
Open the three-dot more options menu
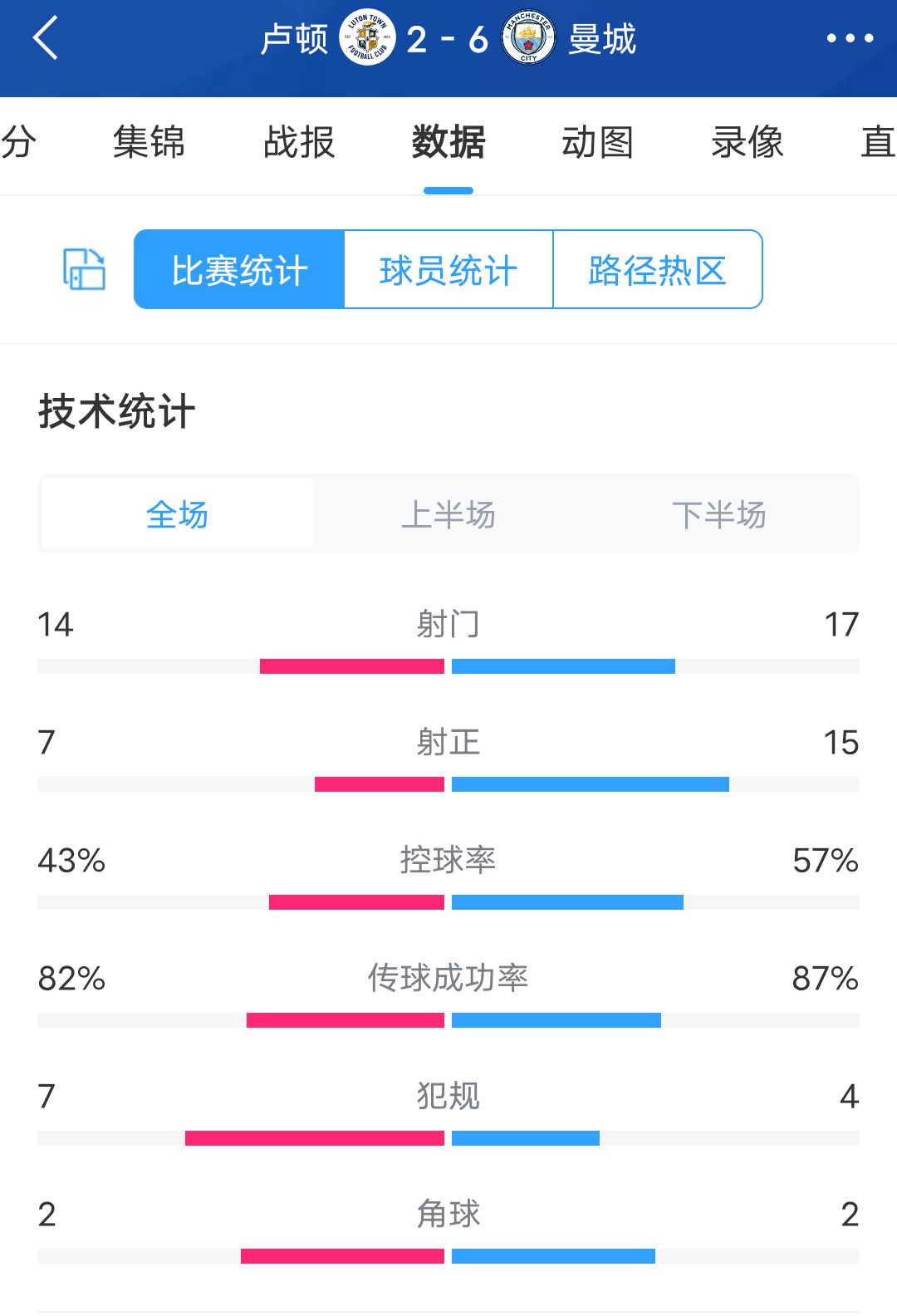(x=850, y=38)
